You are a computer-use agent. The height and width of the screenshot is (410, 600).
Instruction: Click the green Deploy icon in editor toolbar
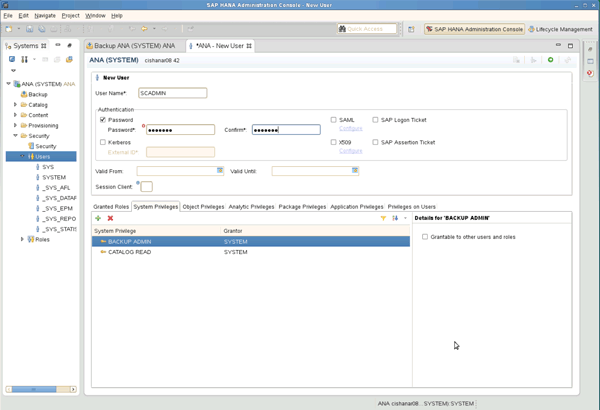pos(551,60)
